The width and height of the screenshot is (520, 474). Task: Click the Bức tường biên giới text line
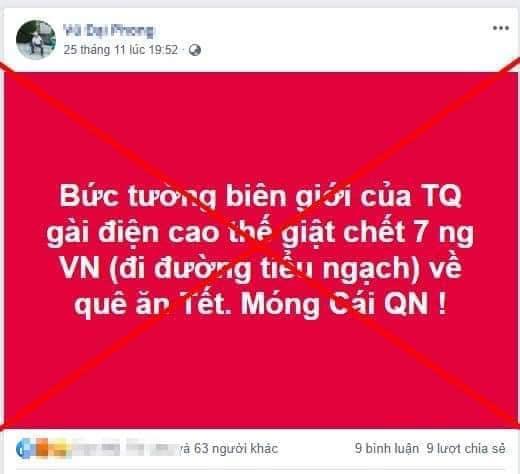(261, 197)
